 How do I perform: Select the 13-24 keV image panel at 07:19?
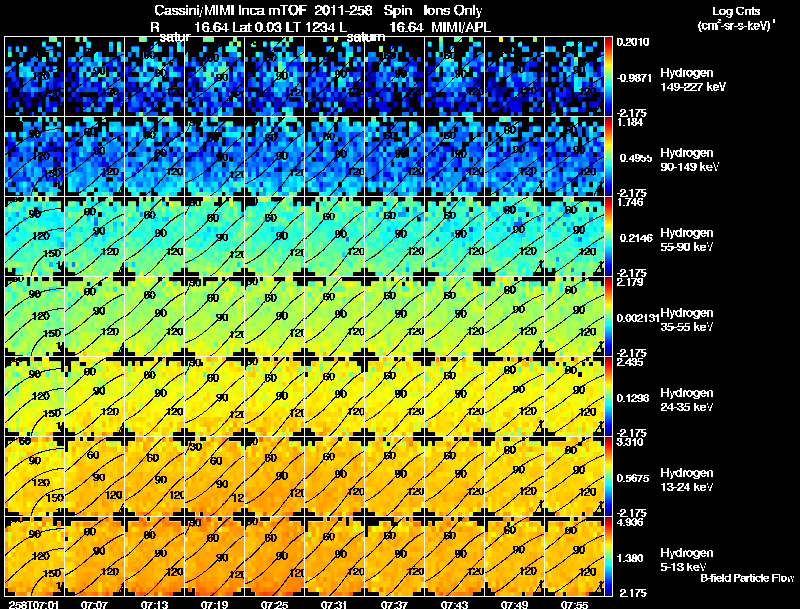(x=214, y=477)
